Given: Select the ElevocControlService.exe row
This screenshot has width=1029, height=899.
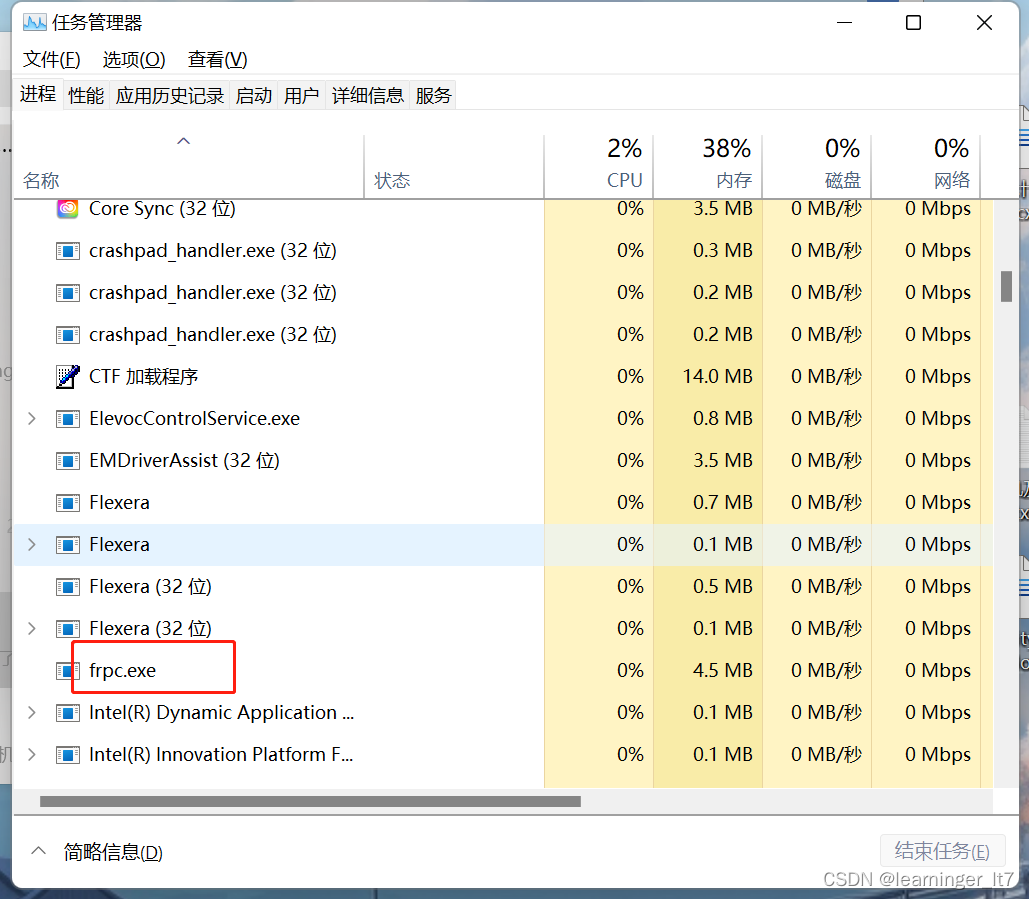Looking at the screenshot, I should coord(503,419).
